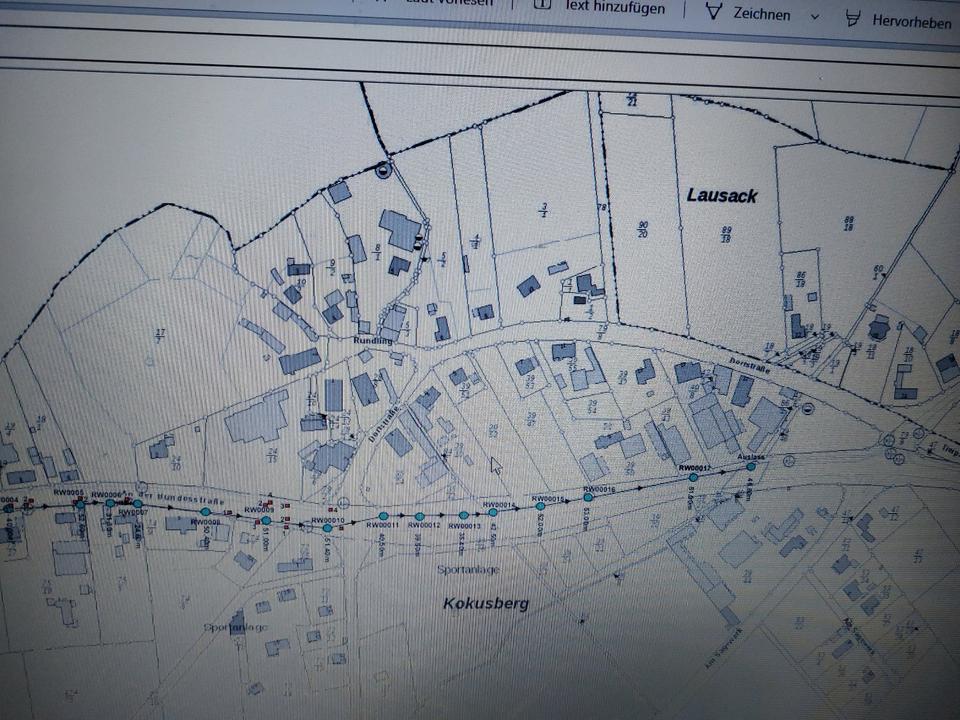Click the Hervorheben highlighter icon

click(x=853, y=17)
